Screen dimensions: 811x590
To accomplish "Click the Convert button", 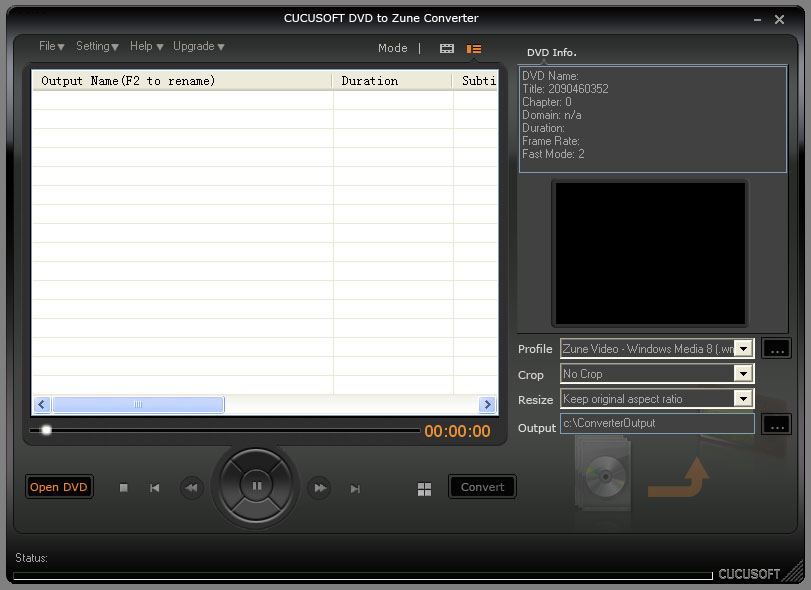I will [482, 487].
